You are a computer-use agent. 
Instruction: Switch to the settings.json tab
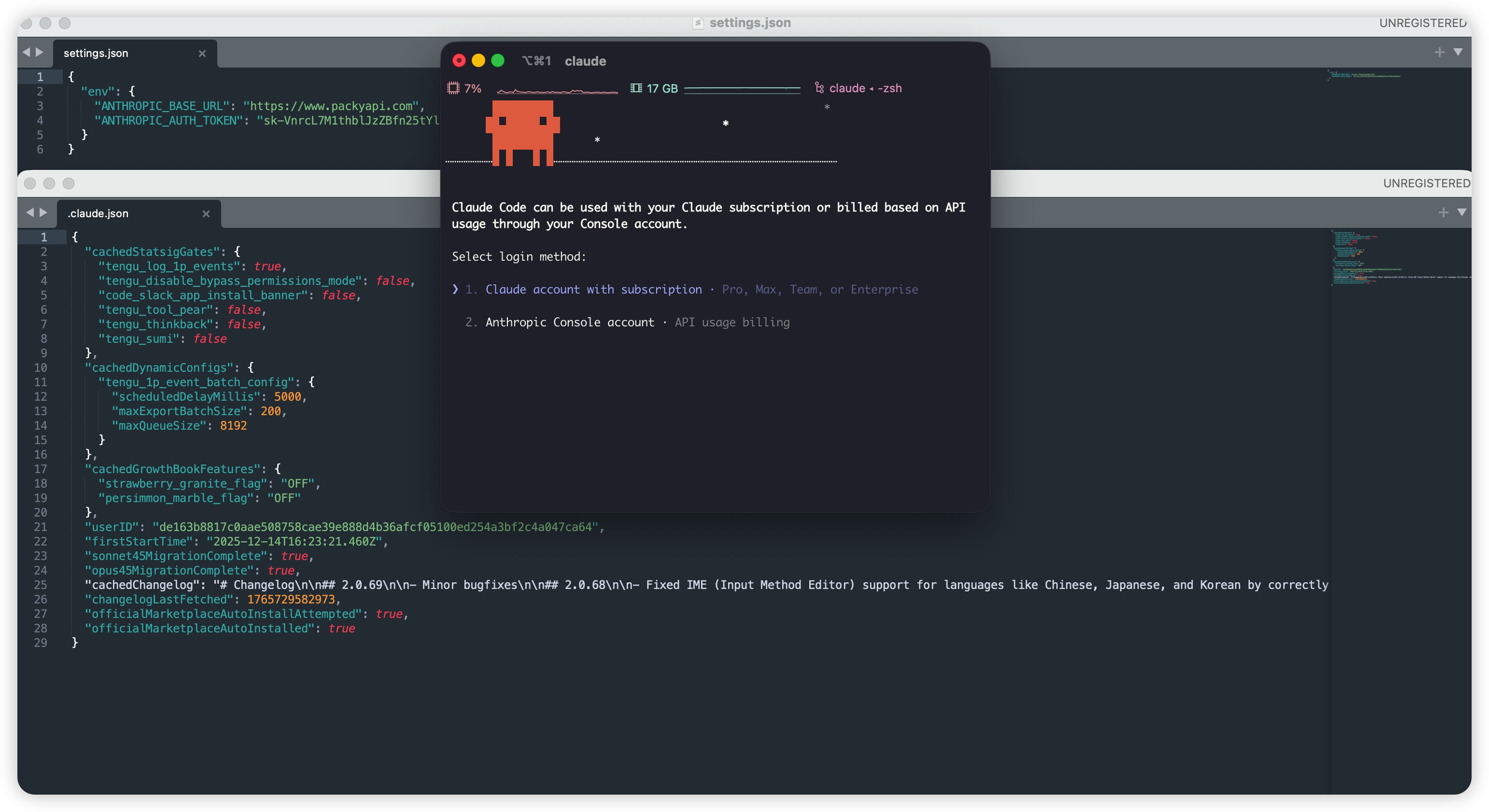[x=96, y=53]
